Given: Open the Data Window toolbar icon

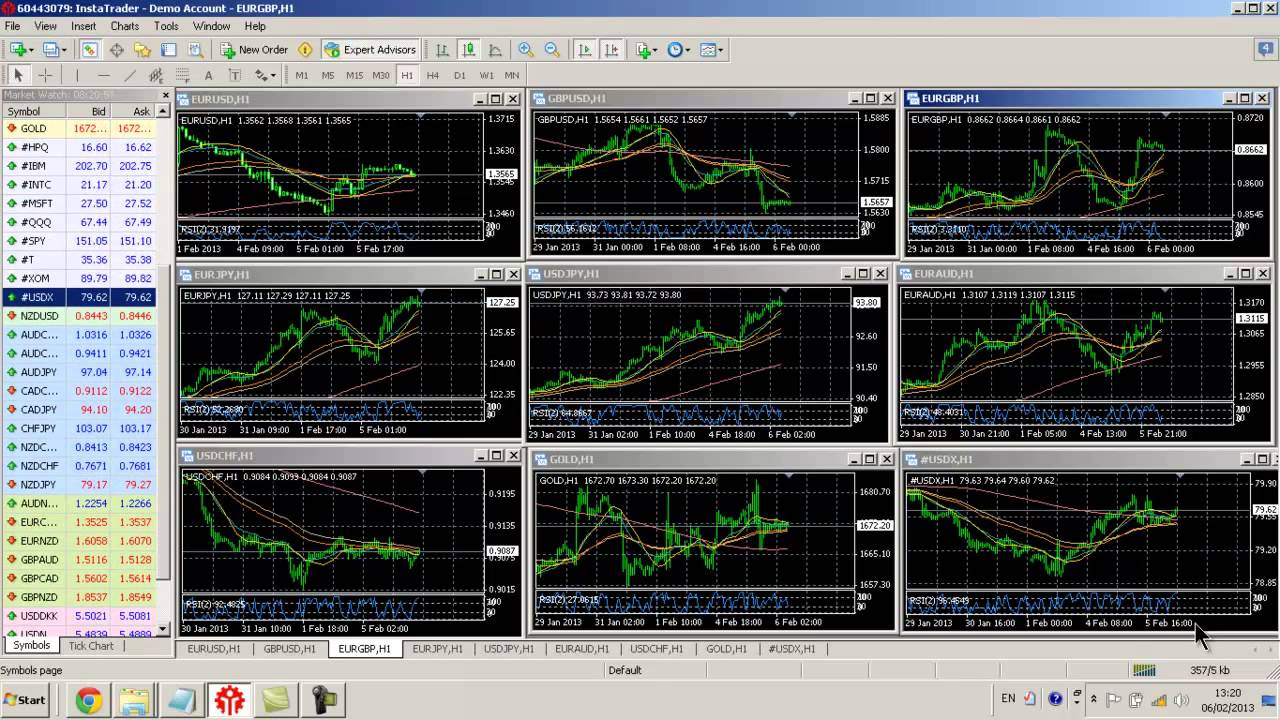Looking at the screenshot, I should 116,49.
